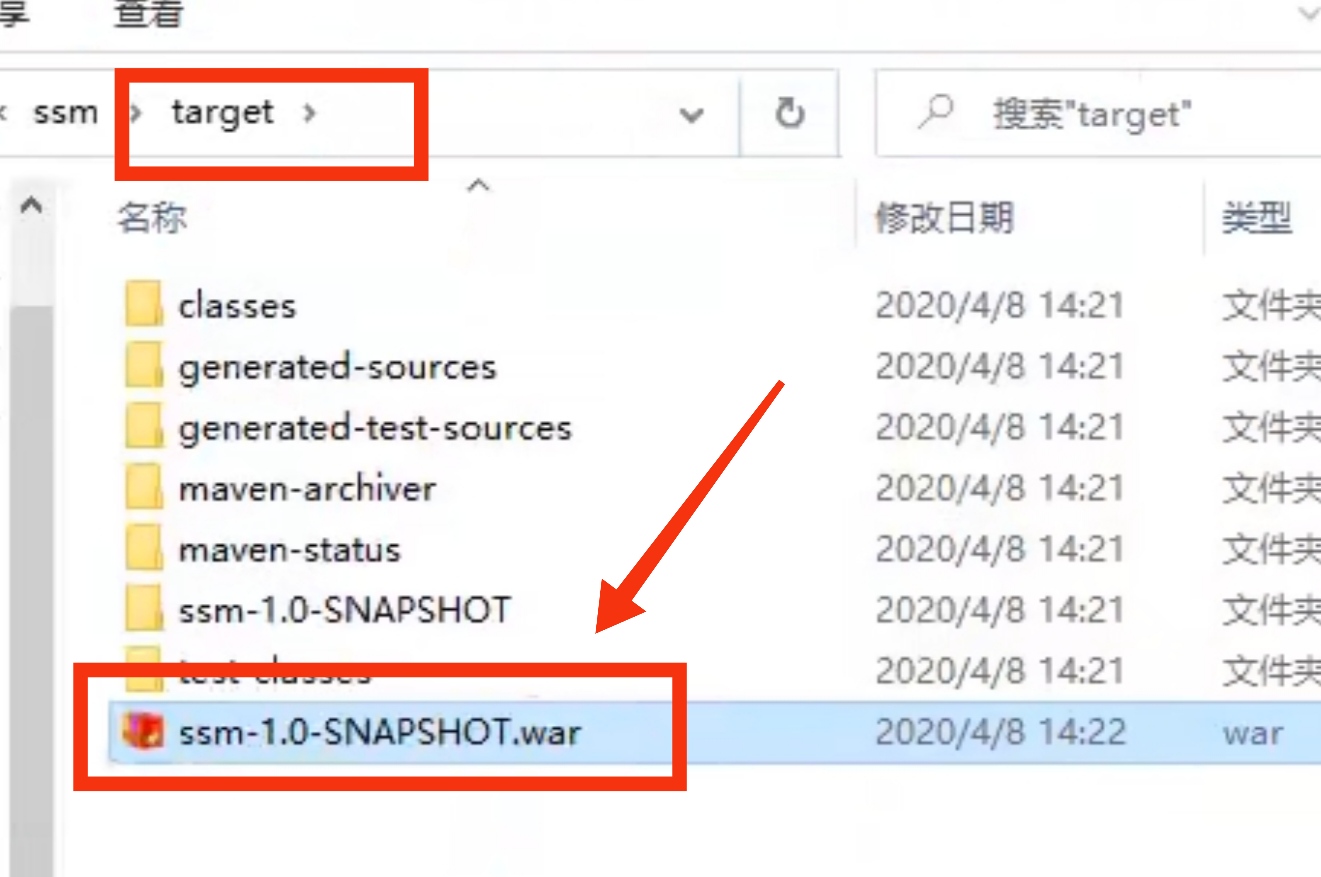Click the date cell of maven-archiver row

[1000, 490]
